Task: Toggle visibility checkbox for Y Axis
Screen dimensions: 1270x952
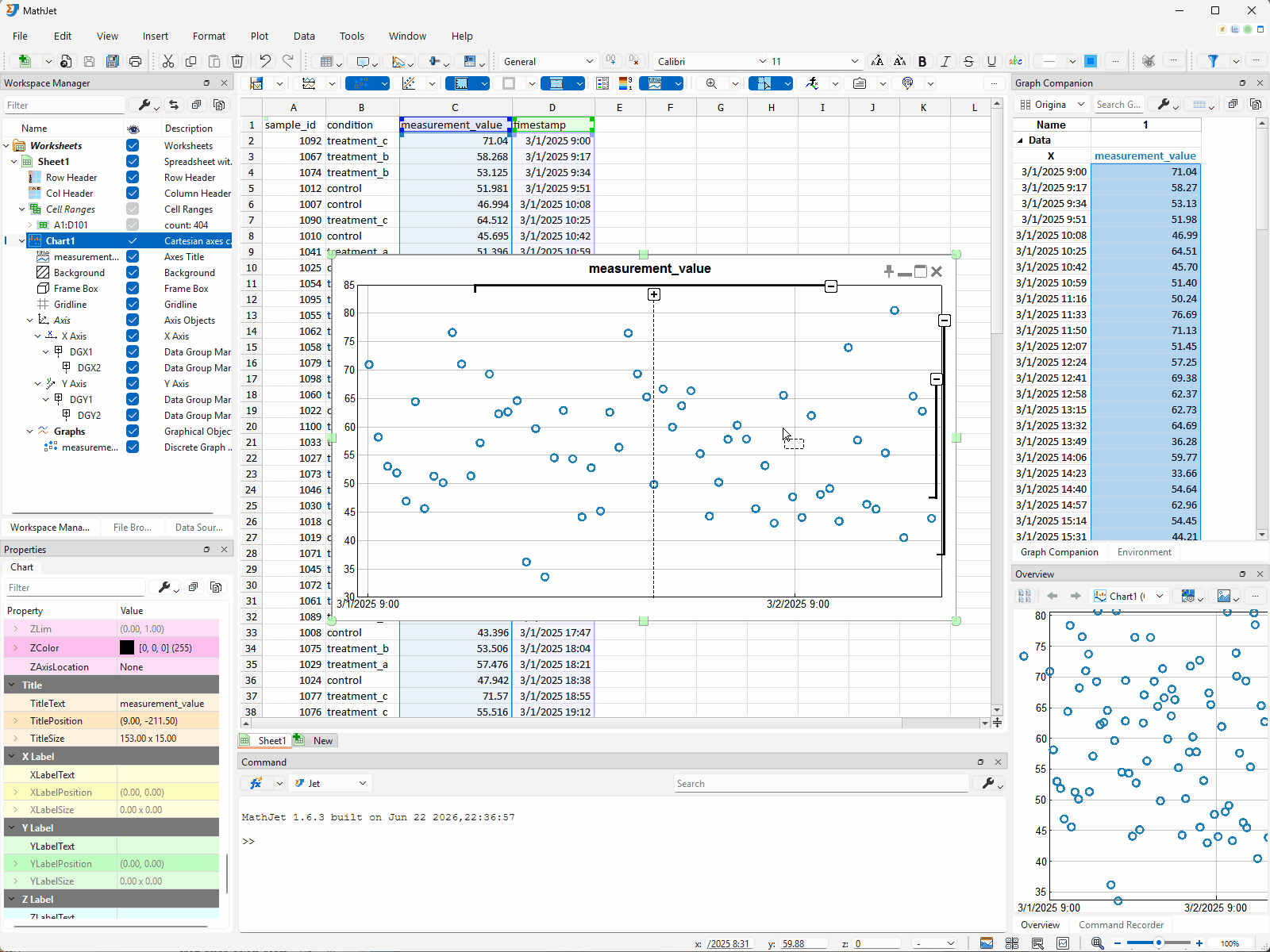Action: 133,383
